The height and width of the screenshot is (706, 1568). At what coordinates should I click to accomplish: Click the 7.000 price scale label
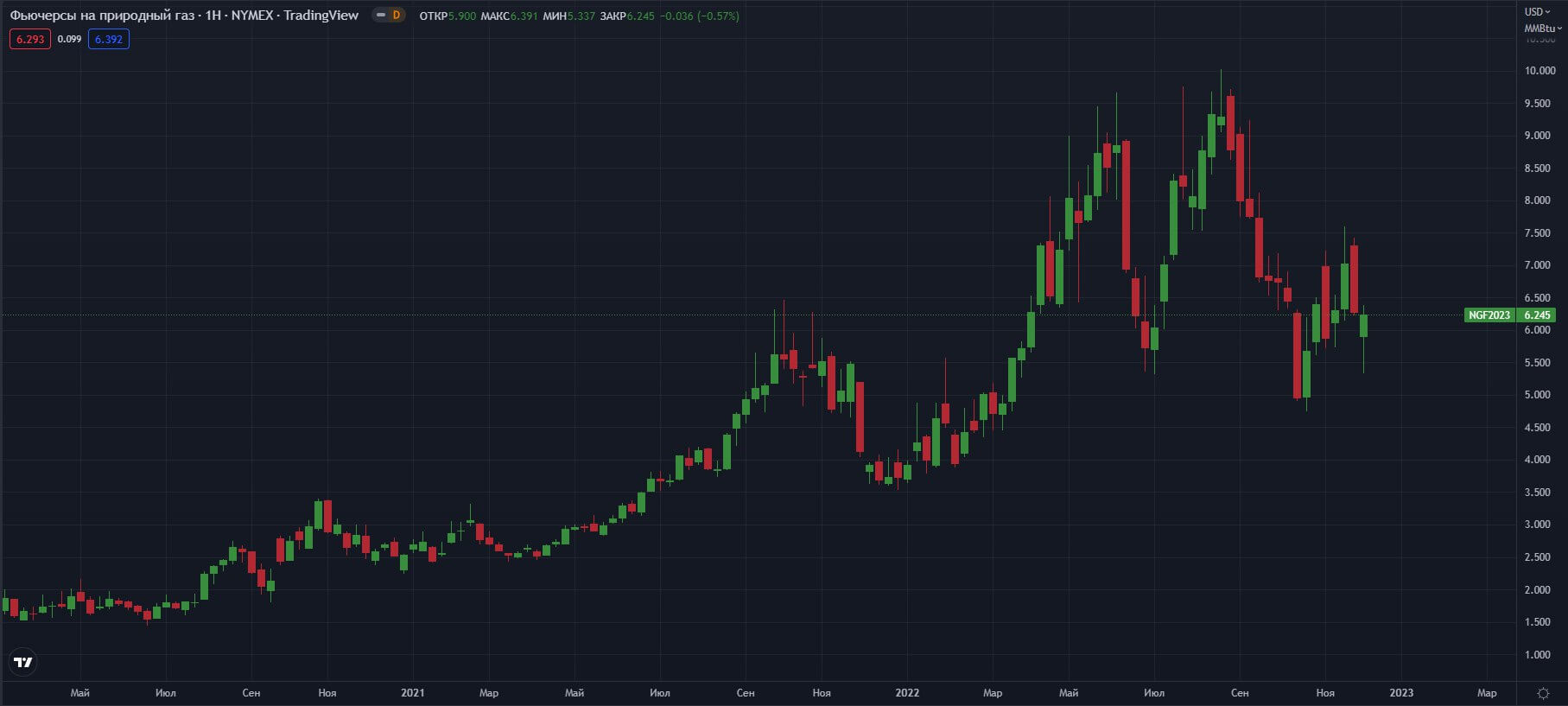(x=1538, y=265)
